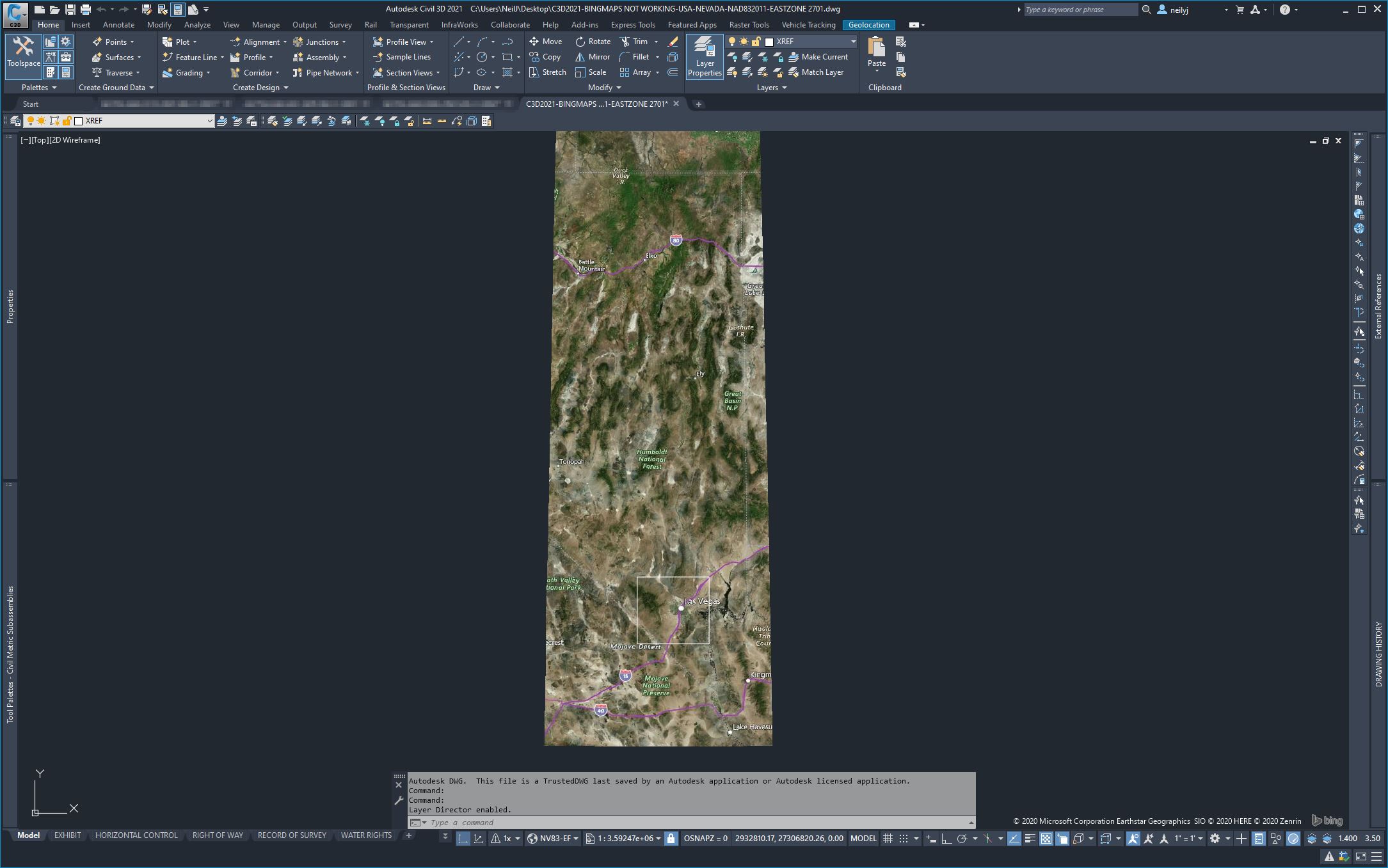Toggle the grid display in status bar
The width and height of the screenshot is (1388, 868).
click(x=888, y=839)
